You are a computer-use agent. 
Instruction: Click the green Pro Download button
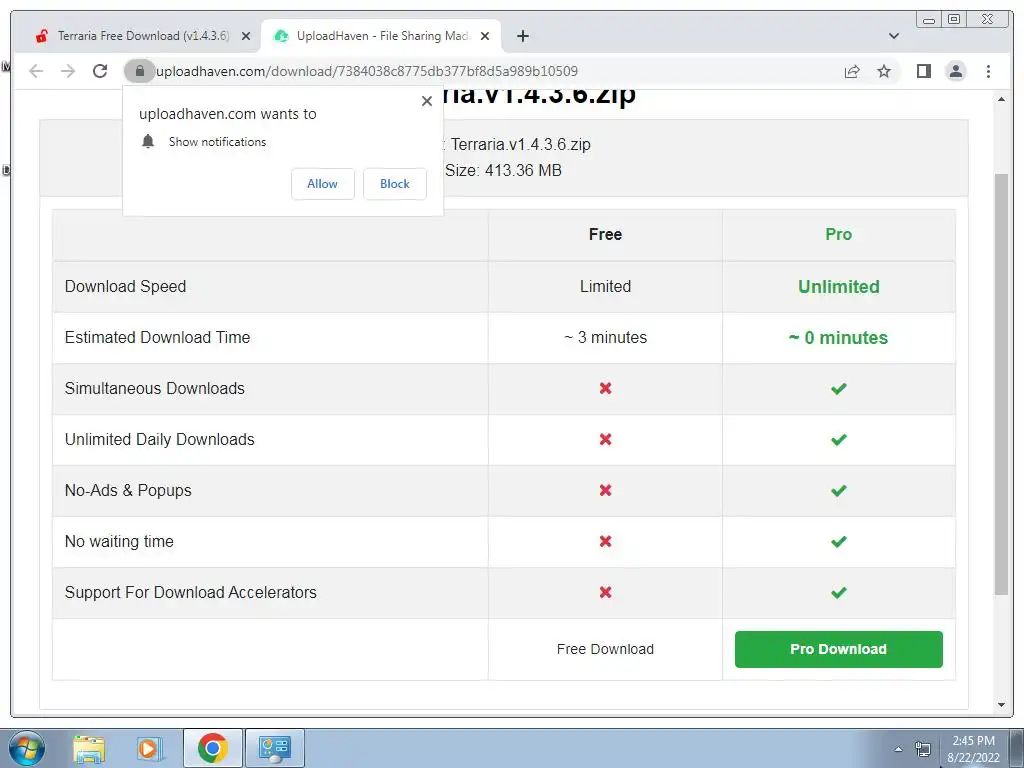point(839,649)
